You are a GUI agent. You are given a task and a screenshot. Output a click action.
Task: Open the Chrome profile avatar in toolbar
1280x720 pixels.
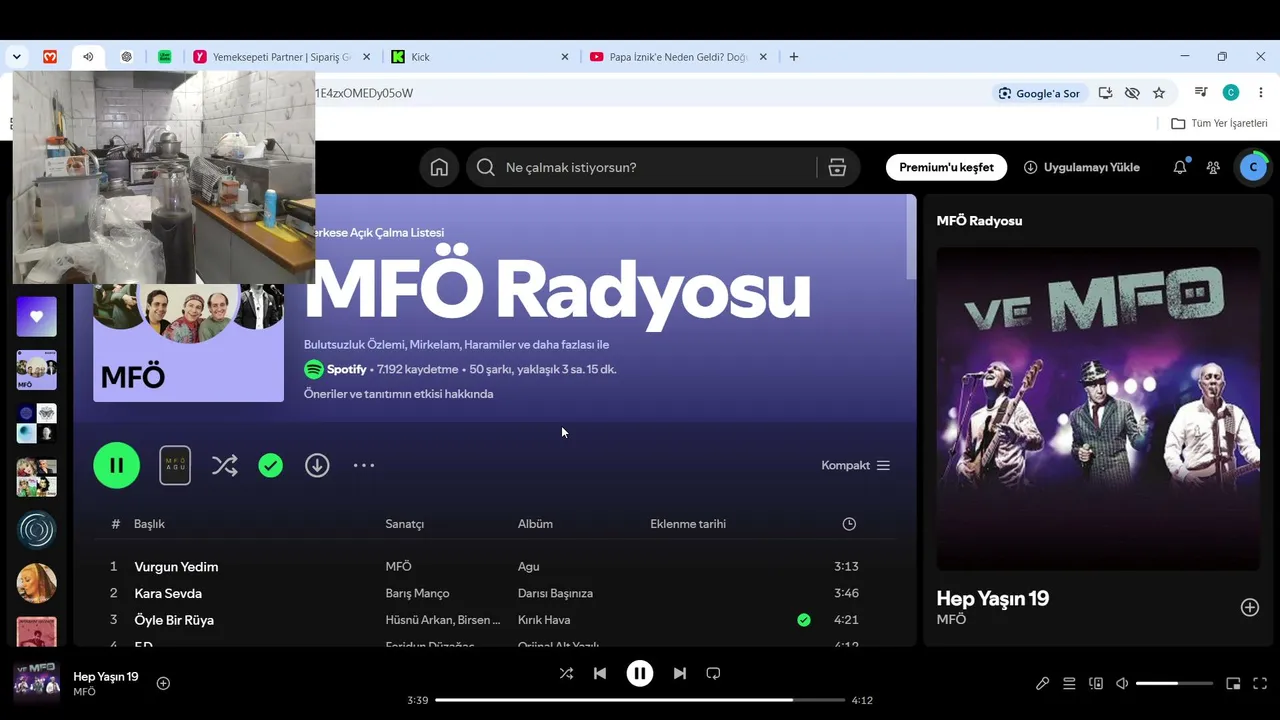1231,93
